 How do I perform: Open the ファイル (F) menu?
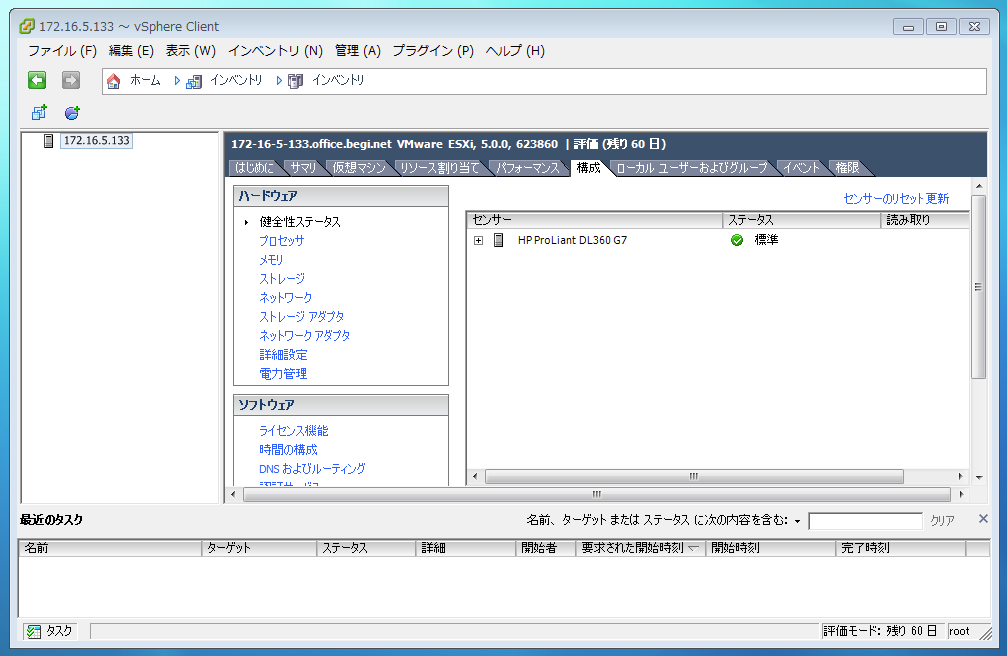(x=62, y=51)
